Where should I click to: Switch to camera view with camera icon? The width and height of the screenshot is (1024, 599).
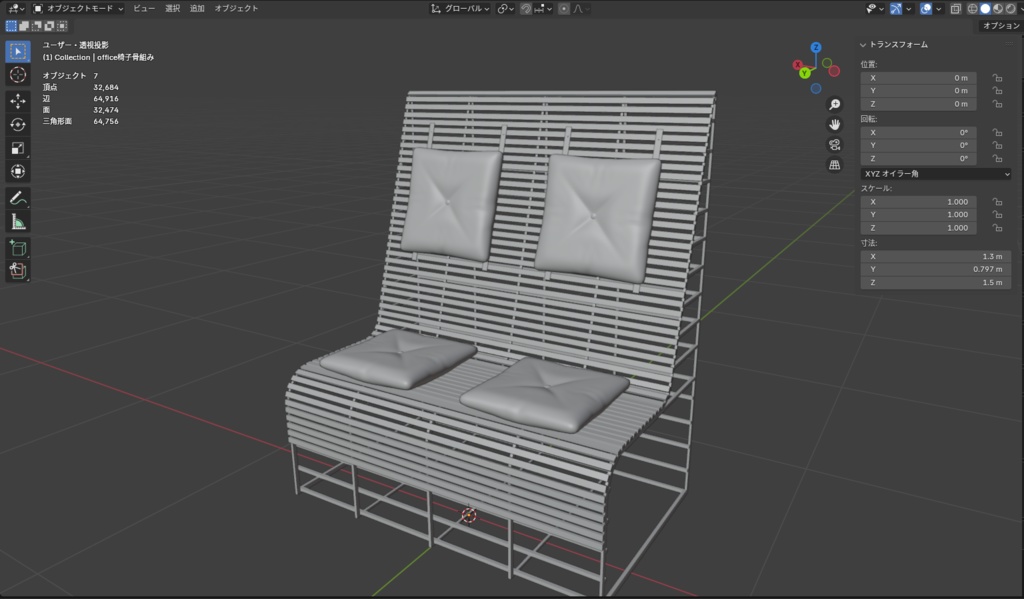pyautogui.click(x=835, y=145)
